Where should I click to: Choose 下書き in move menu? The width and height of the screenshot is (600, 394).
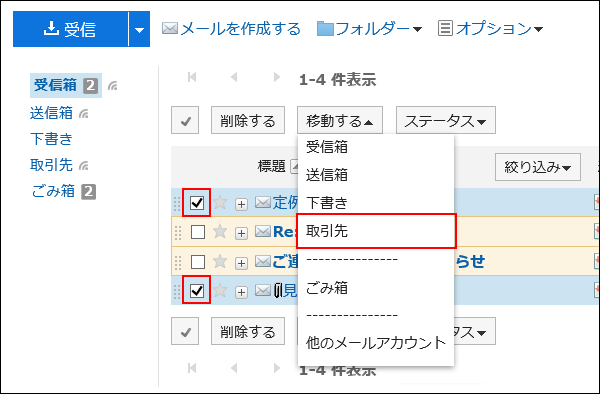[376, 203]
